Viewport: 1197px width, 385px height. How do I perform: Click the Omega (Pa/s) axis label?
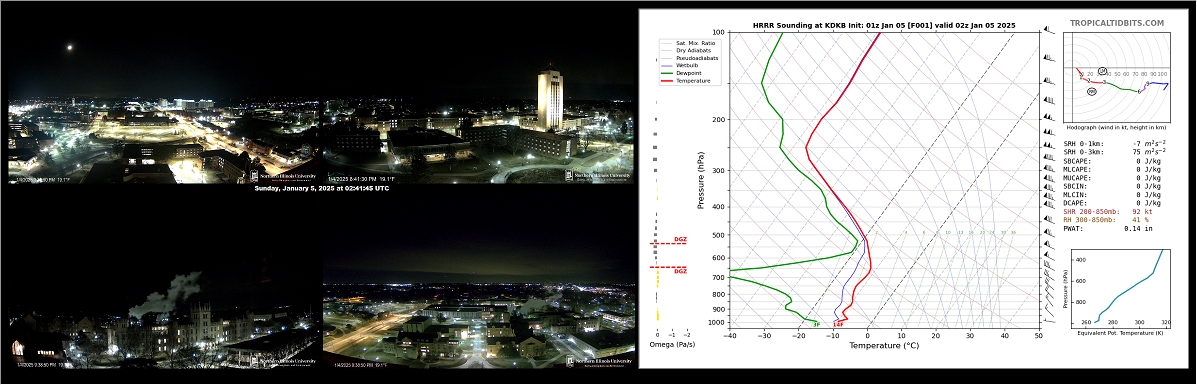click(673, 345)
